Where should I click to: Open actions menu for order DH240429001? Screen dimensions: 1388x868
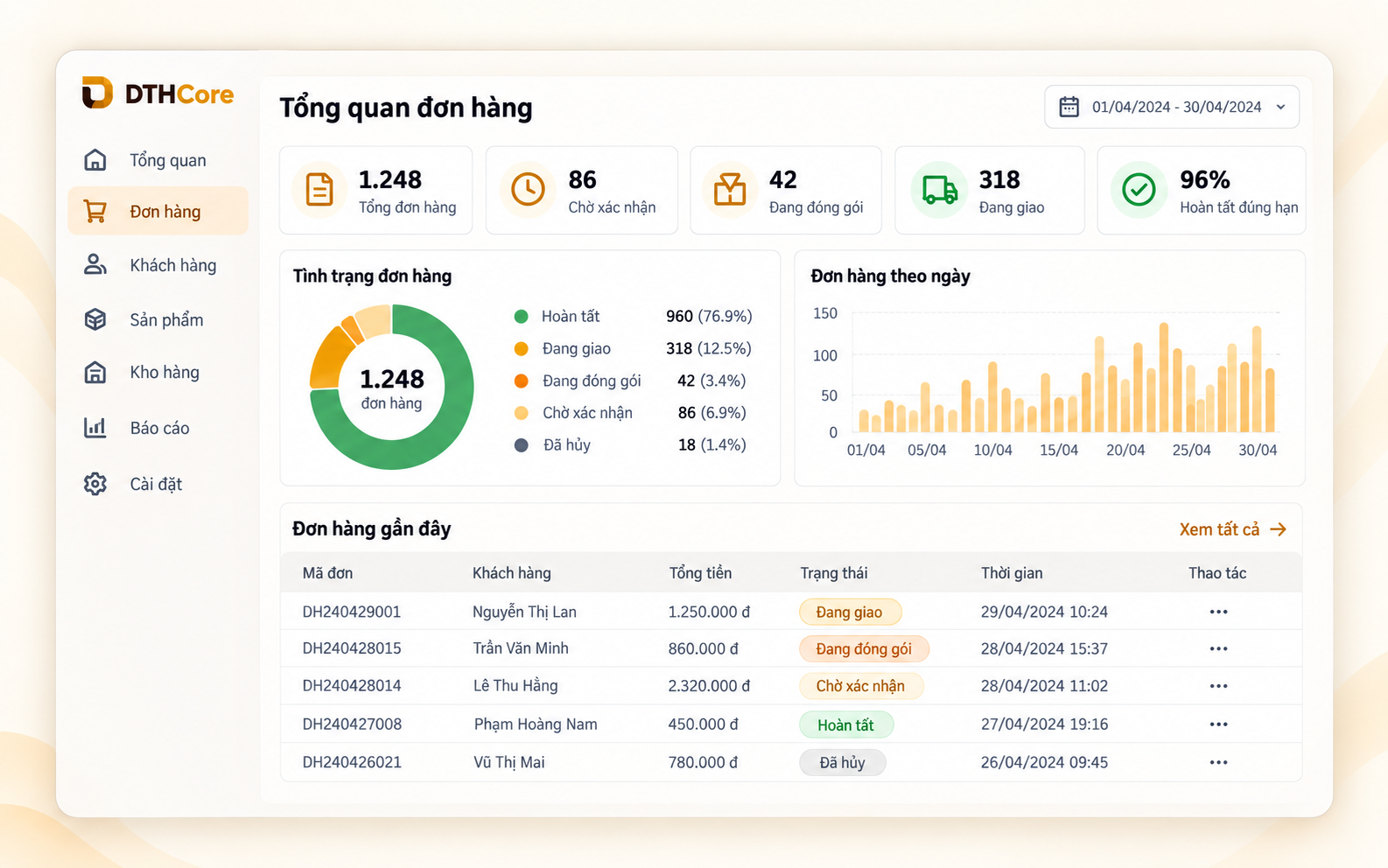tap(1218, 612)
